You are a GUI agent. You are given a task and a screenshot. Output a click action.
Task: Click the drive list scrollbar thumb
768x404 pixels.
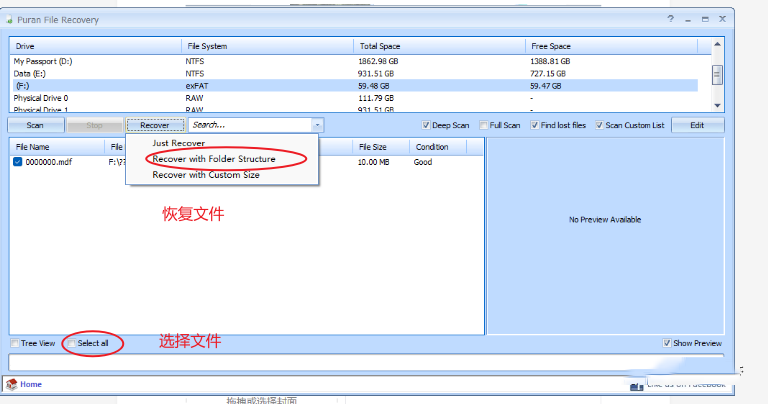click(x=717, y=75)
